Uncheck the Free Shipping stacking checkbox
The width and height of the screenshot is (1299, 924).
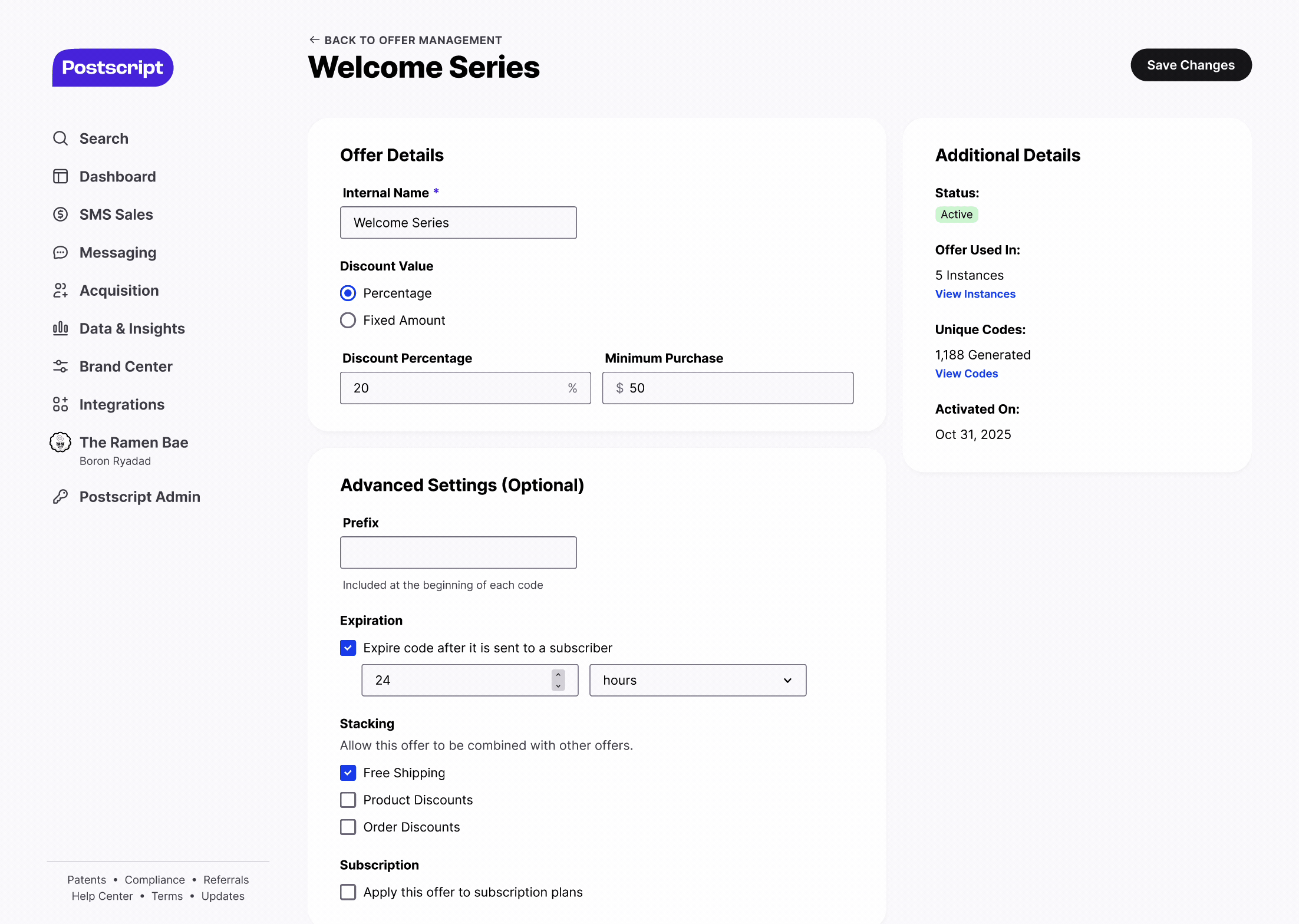pyautogui.click(x=348, y=773)
